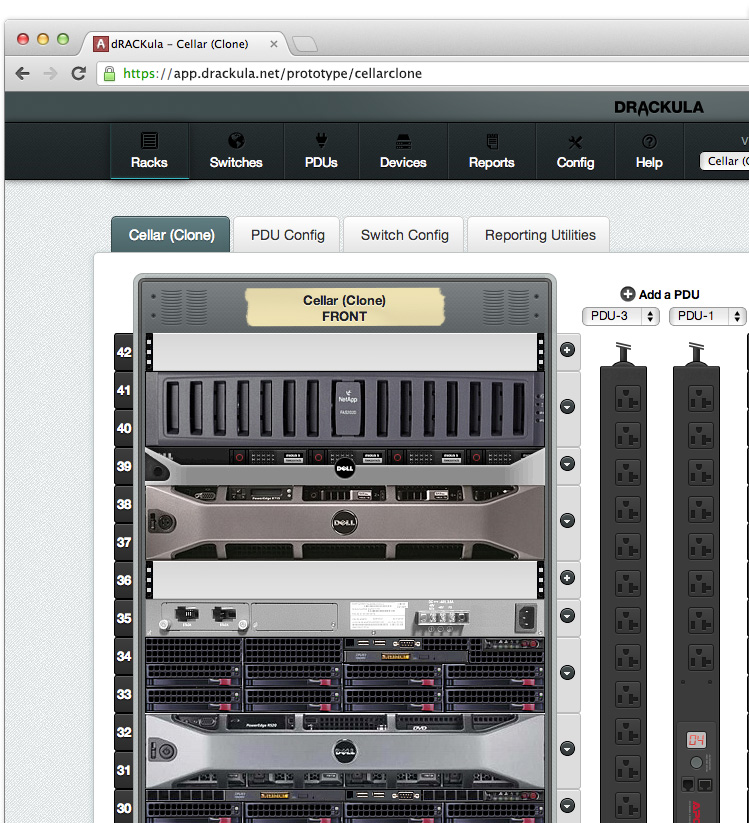The width and height of the screenshot is (749, 823).
Task: Open Devices server icon
Action: tap(403, 141)
